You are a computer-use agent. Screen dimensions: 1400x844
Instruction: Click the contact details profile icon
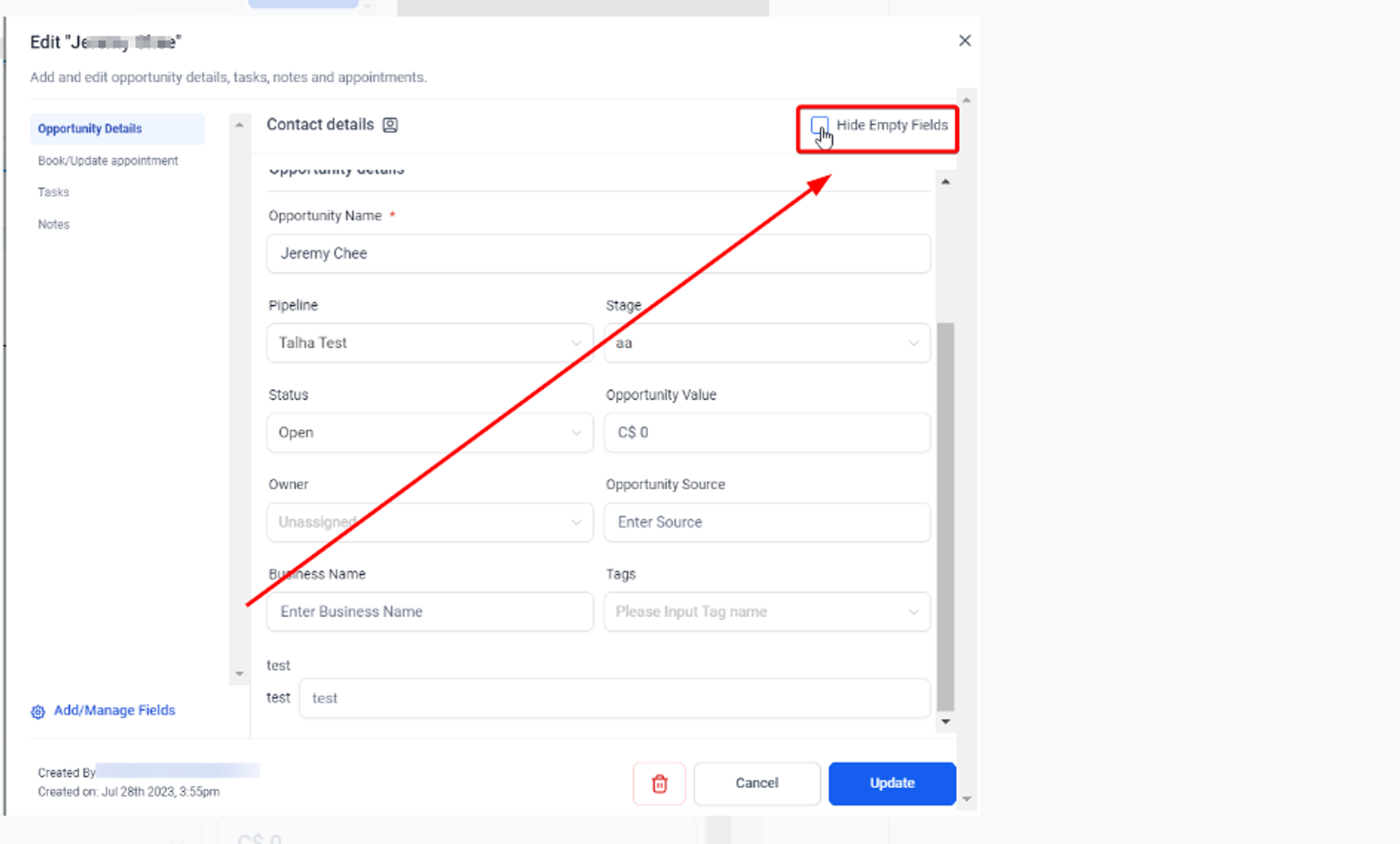tap(390, 125)
